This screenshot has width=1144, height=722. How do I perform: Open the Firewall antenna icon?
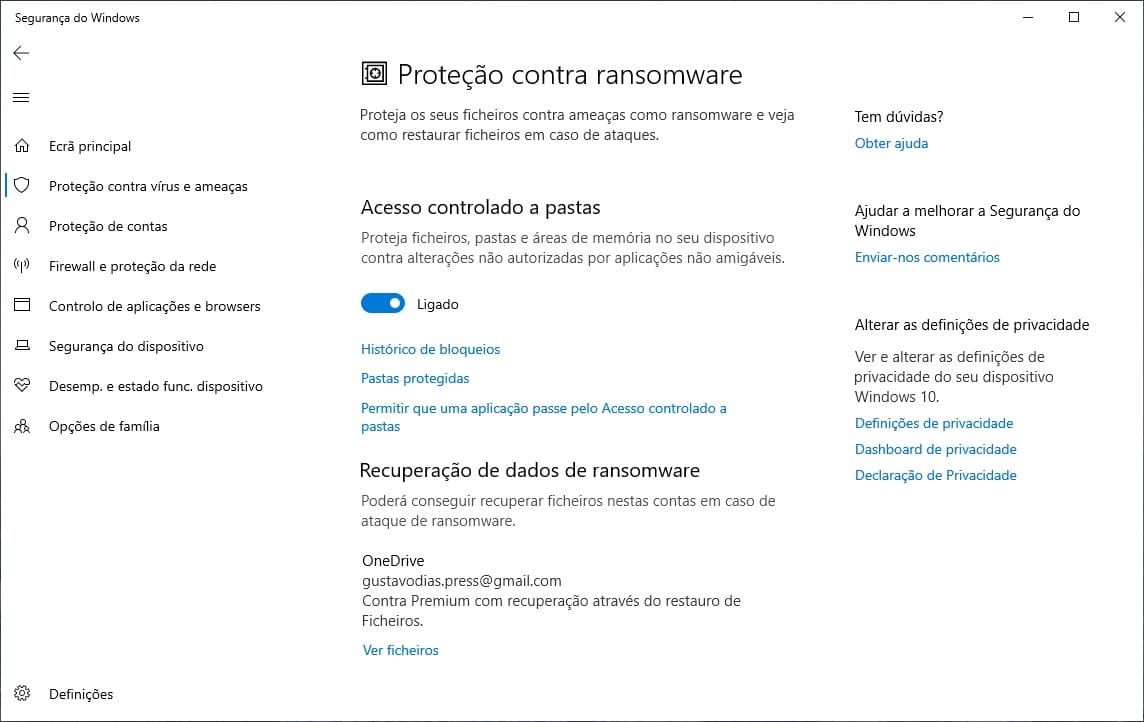(22, 265)
